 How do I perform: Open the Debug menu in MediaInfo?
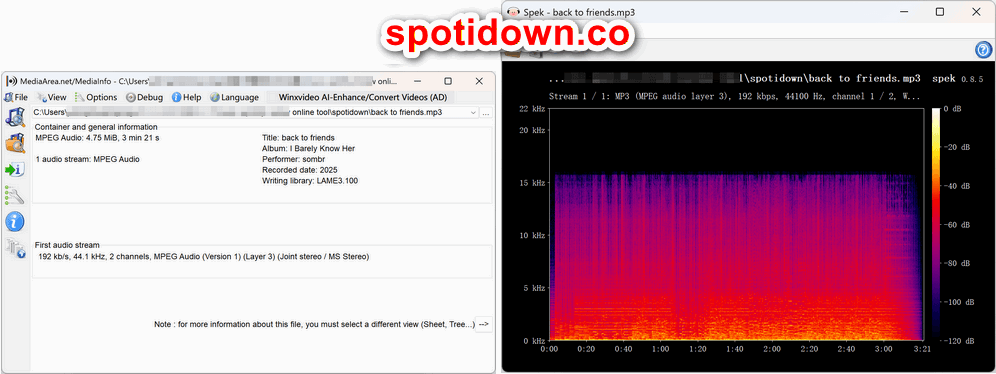point(145,97)
